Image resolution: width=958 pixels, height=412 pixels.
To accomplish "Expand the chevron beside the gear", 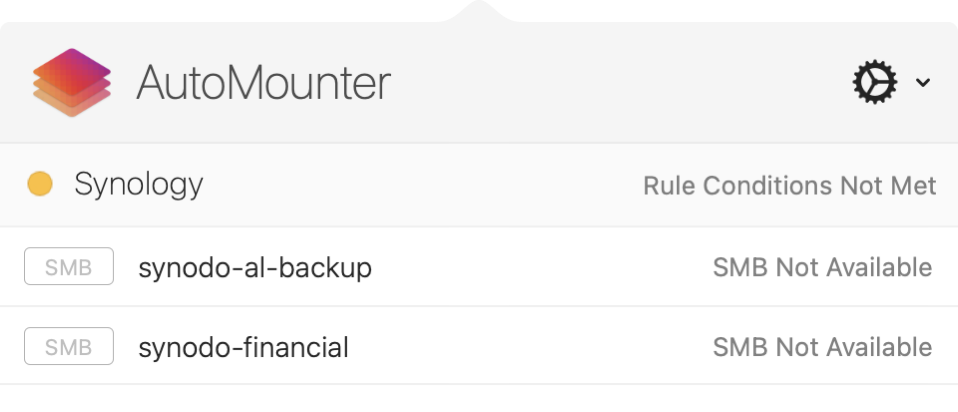I will click(922, 83).
